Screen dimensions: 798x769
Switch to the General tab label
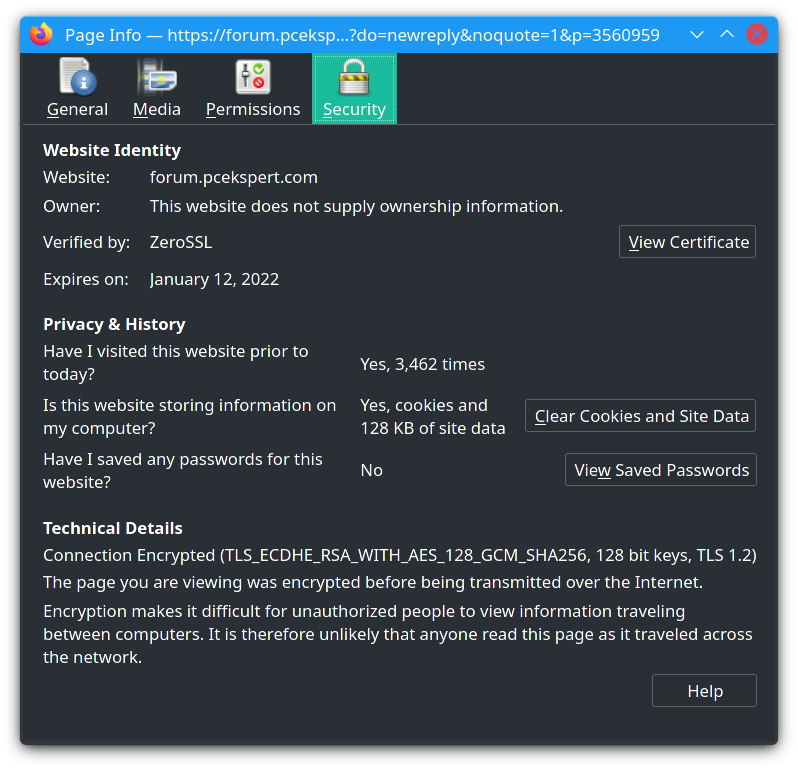click(77, 109)
